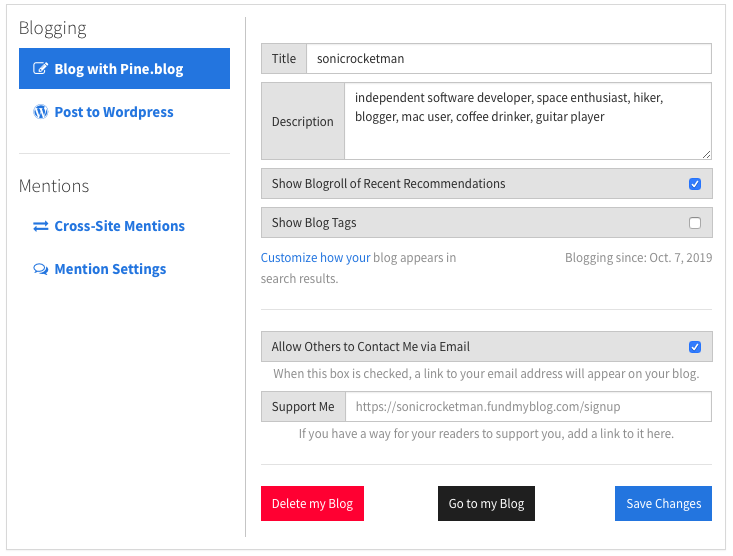Click Go to my Blog button
The width and height of the screenshot is (733, 556).
click(x=486, y=504)
